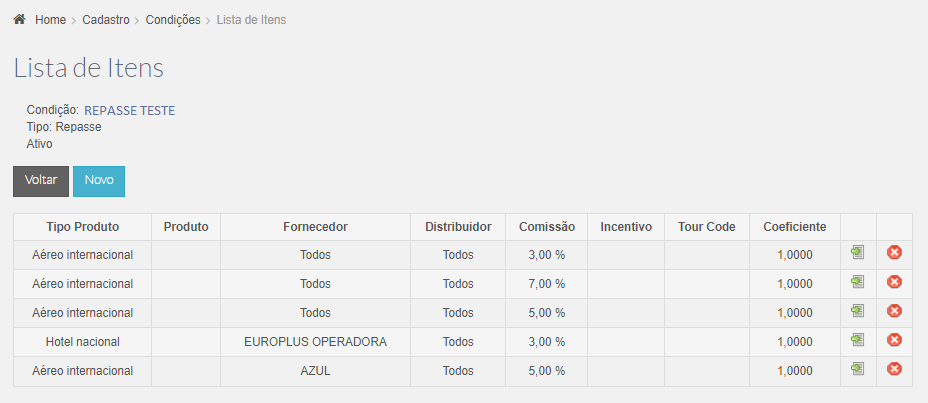The width and height of the screenshot is (928, 403).
Task: Edit the 7,00 % commission row
Action: [x=858, y=282]
